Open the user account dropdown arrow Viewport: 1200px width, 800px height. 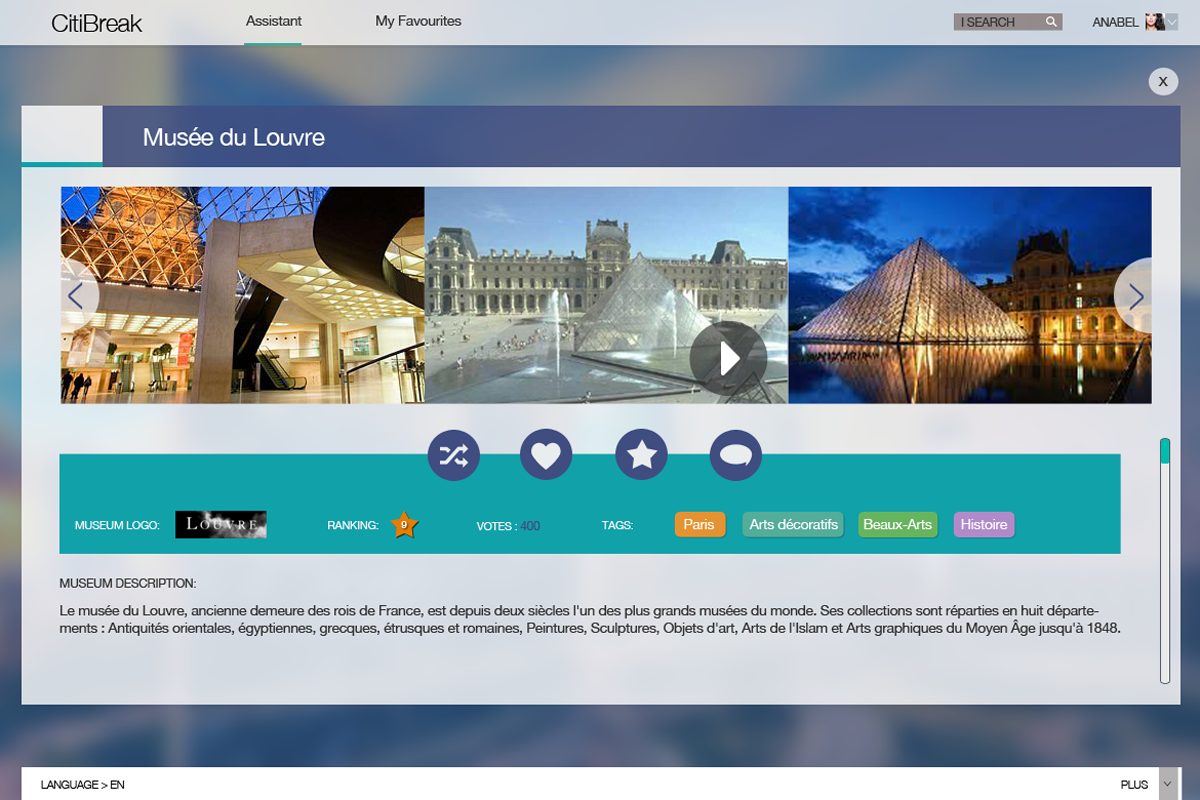tap(1172, 22)
